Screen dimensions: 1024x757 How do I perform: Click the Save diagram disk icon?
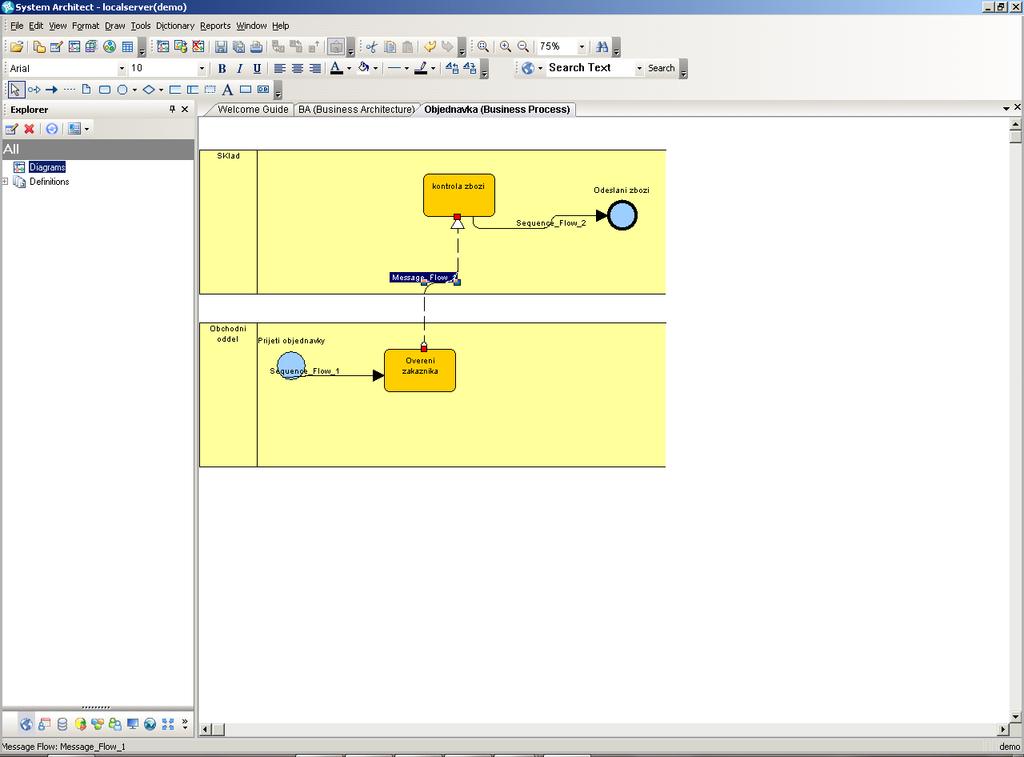(221, 46)
